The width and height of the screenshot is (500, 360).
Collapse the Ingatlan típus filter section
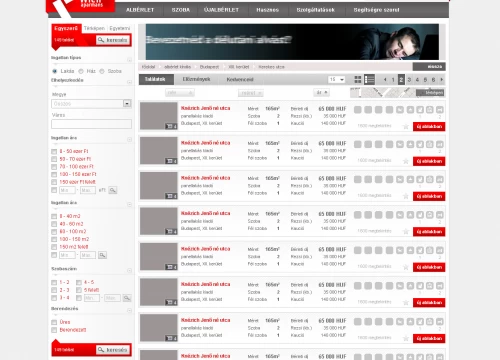129,60
